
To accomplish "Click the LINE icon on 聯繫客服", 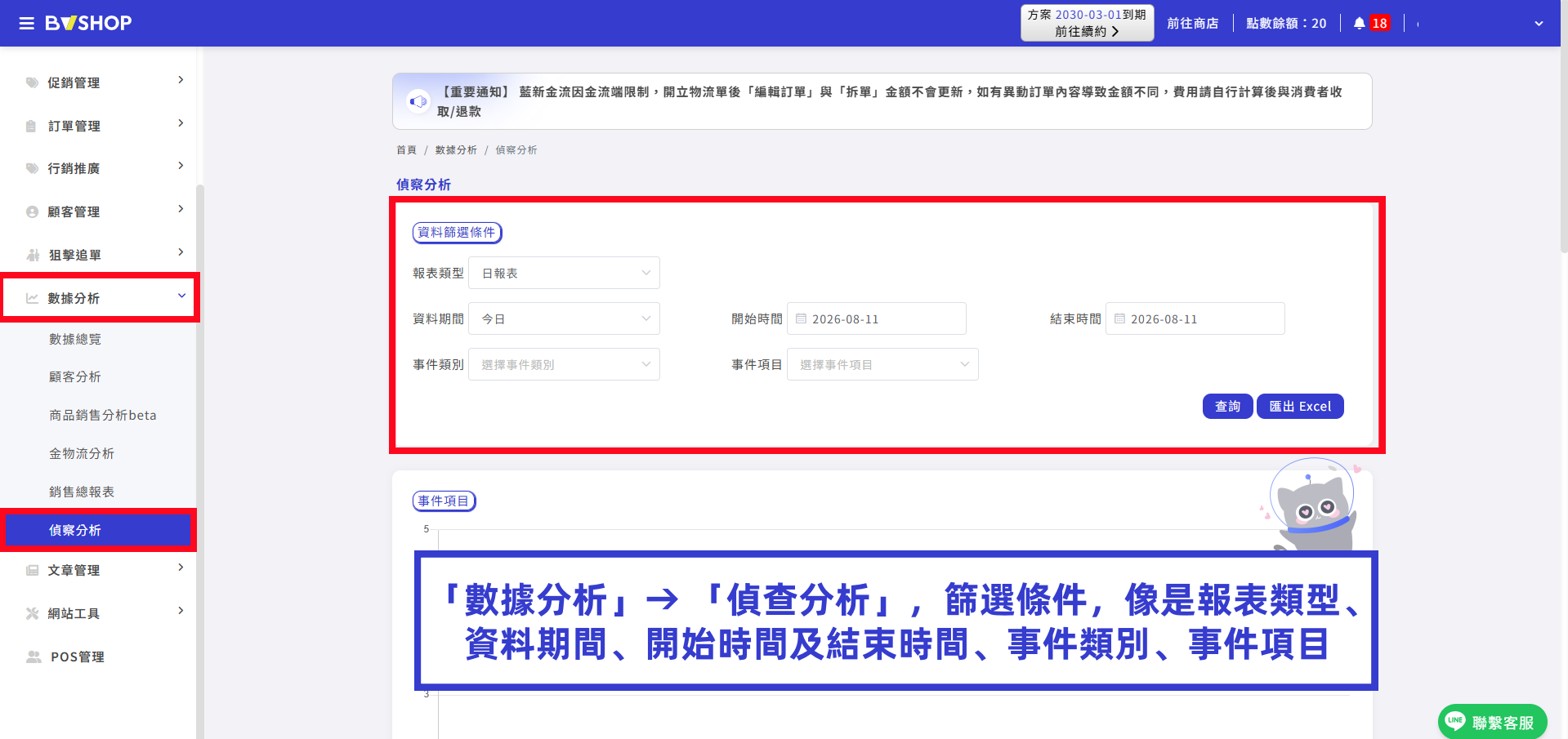I will 1455,720.
